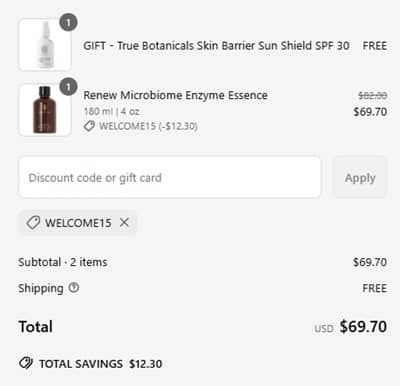Click the WELCOME15 chip label
The image size is (400, 386).
[78, 223]
